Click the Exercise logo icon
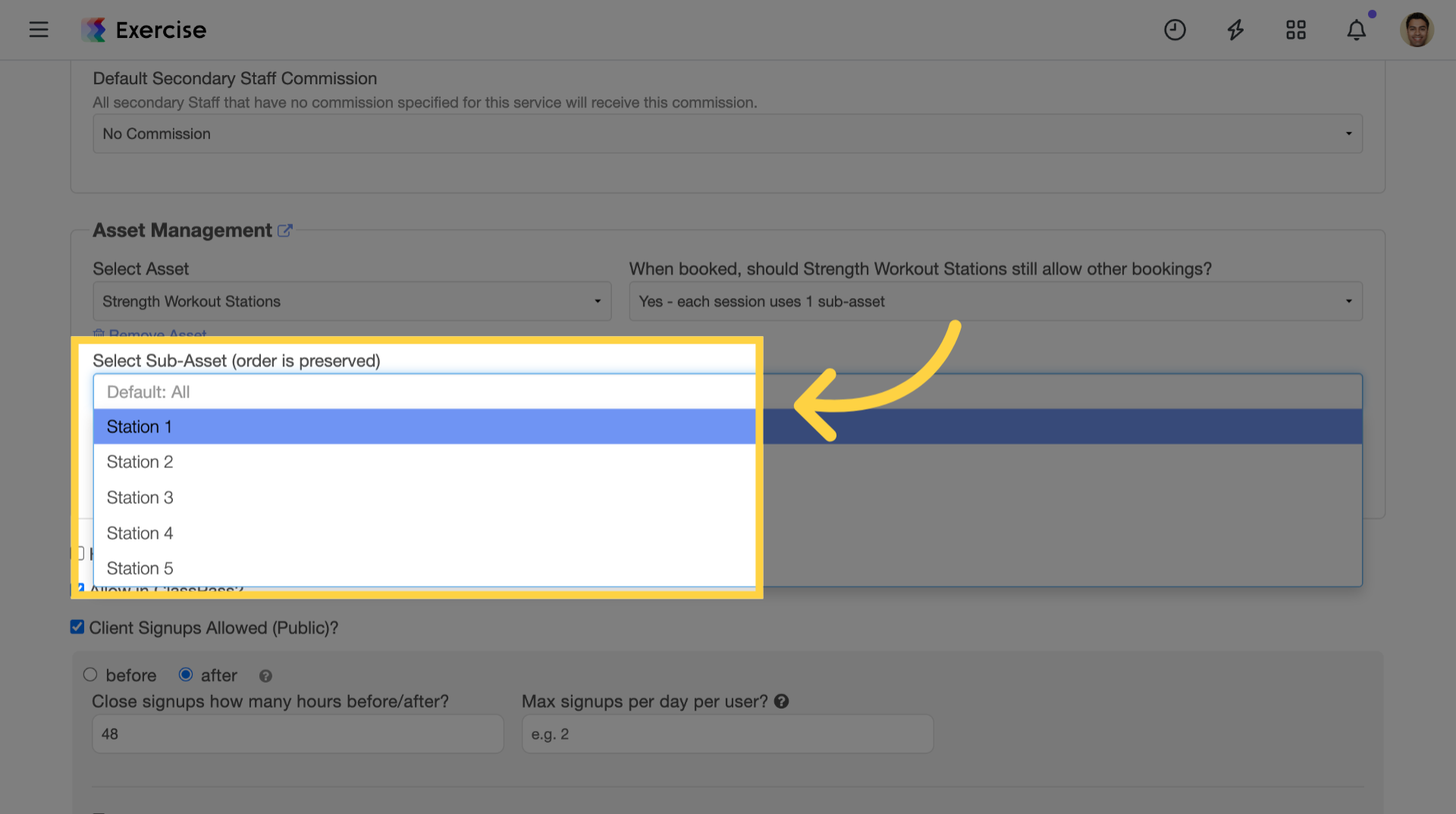The height and width of the screenshot is (814, 1456). pyautogui.click(x=94, y=30)
